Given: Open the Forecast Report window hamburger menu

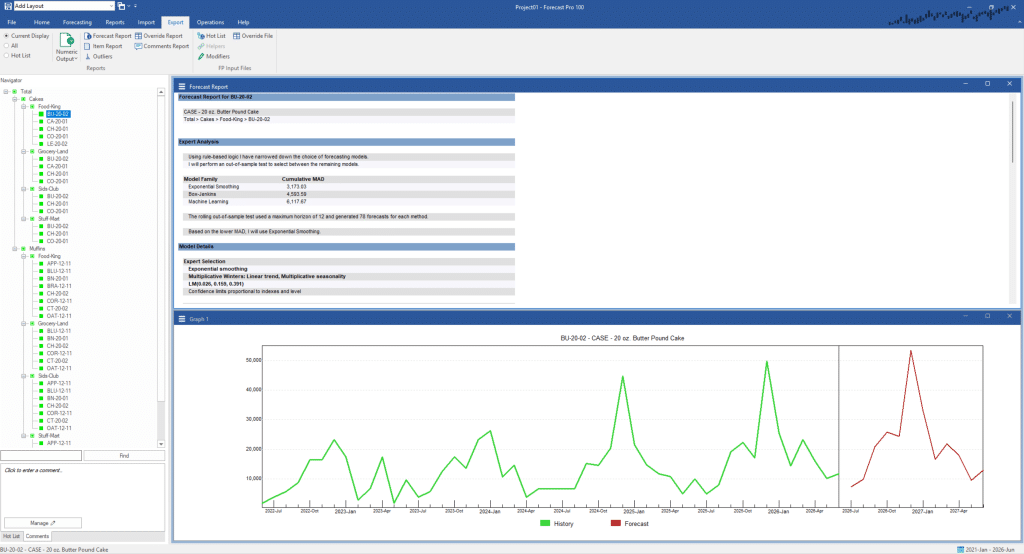Looking at the screenshot, I should (x=182, y=87).
